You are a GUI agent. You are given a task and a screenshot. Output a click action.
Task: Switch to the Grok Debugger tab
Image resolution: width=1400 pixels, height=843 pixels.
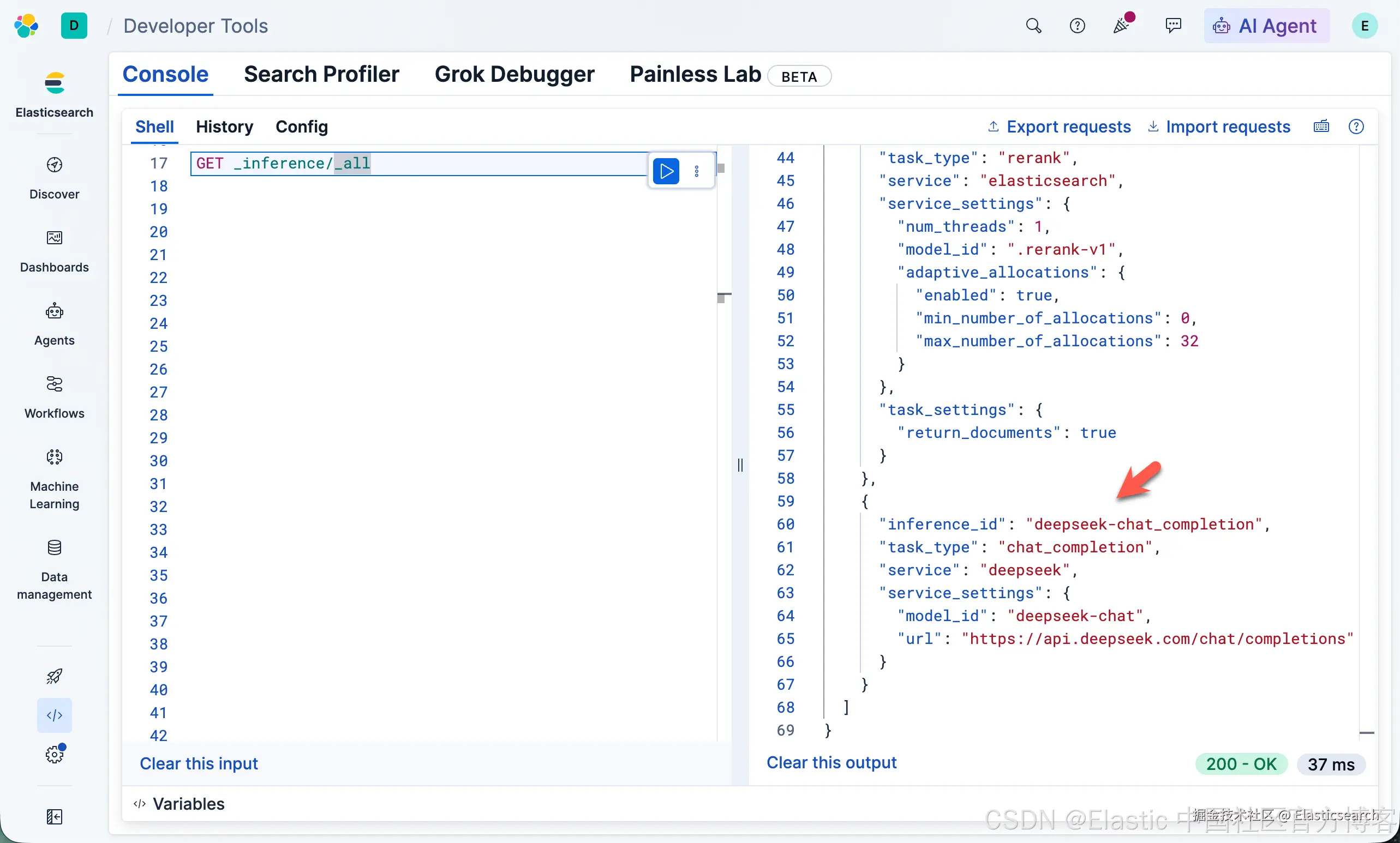[x=514, y=74]
